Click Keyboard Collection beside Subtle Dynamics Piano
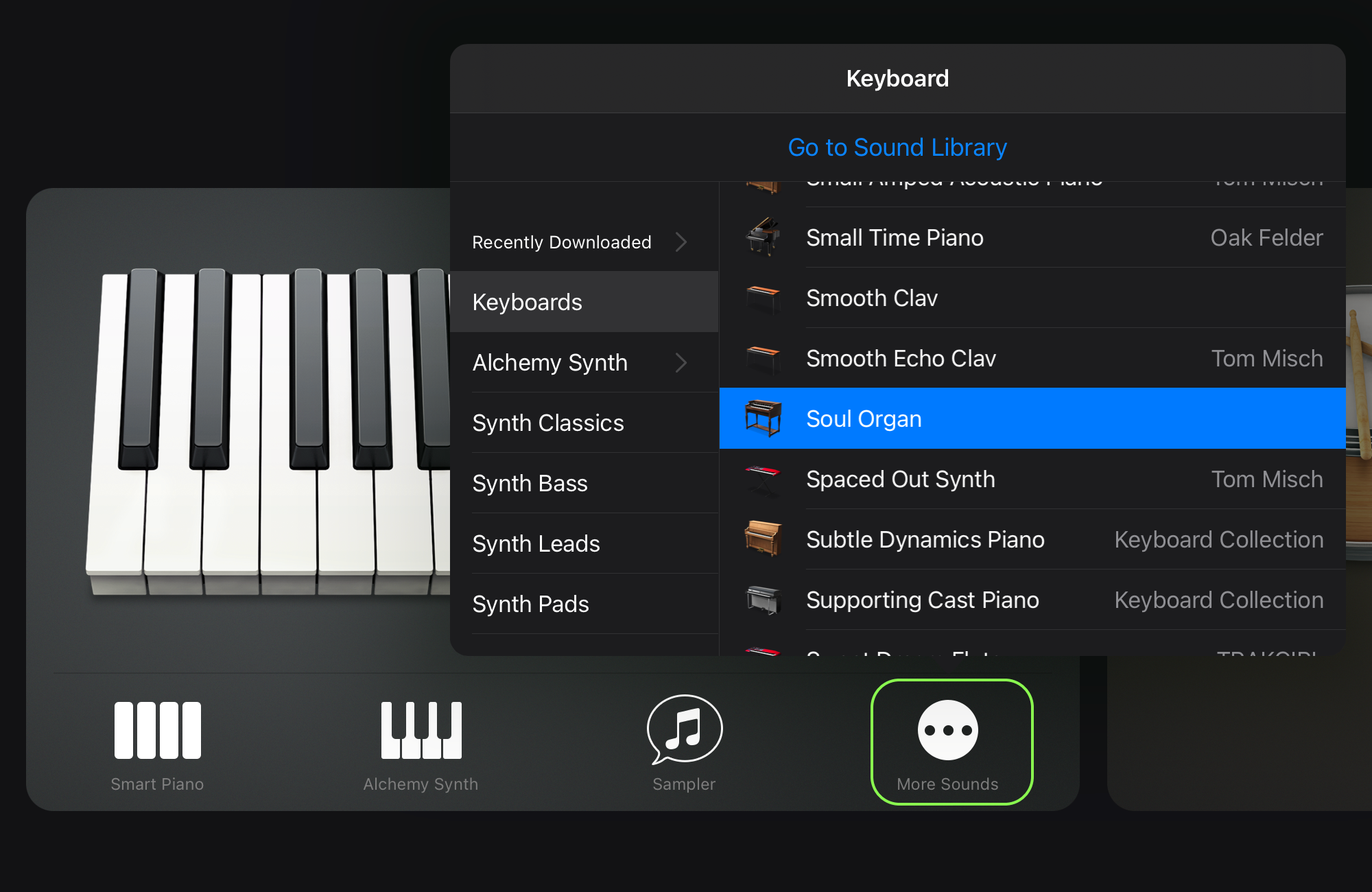 pyautogui.click(x=1219, y=539)
